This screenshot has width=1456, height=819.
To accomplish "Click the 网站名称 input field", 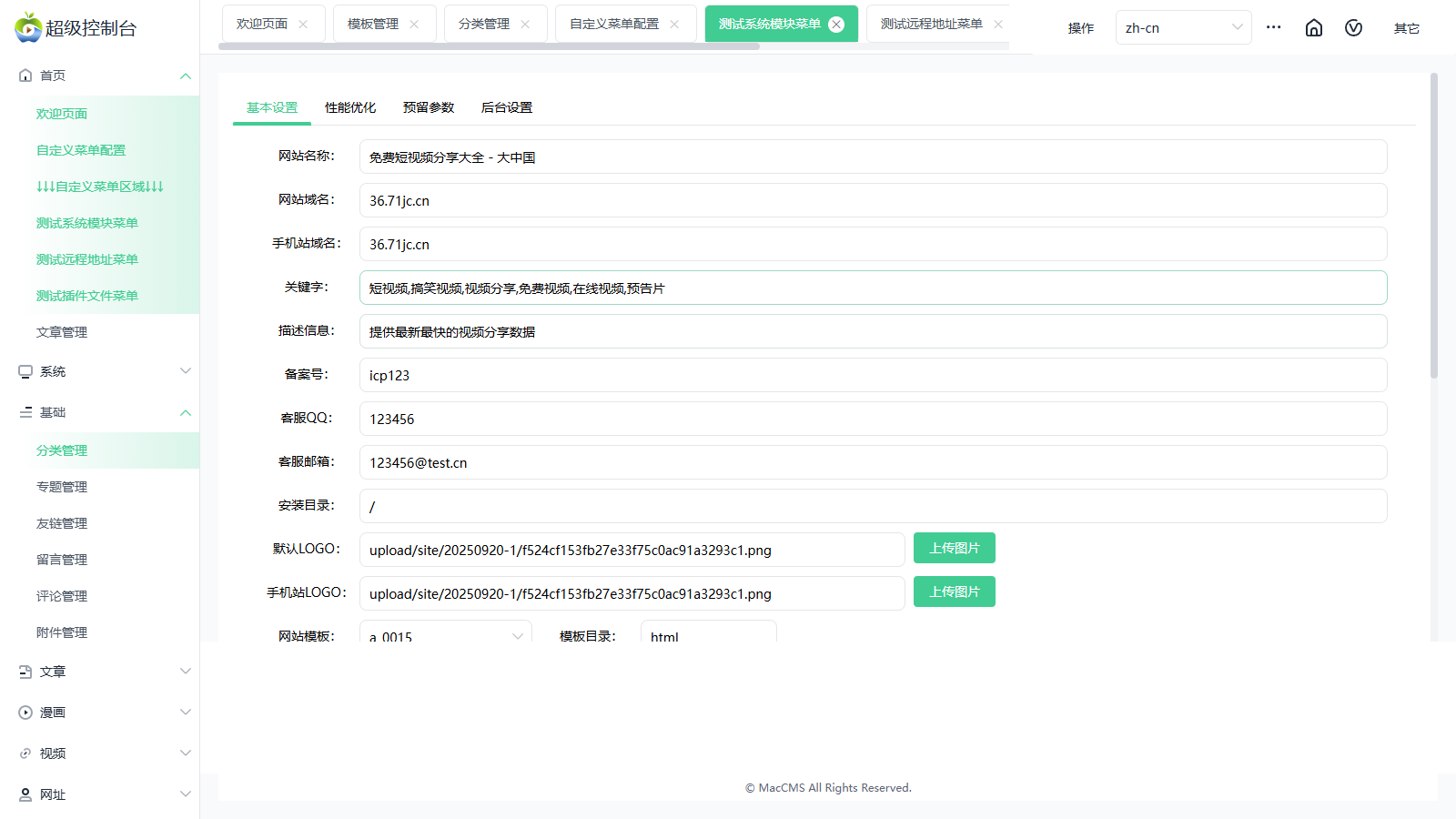I will [873, 157].
